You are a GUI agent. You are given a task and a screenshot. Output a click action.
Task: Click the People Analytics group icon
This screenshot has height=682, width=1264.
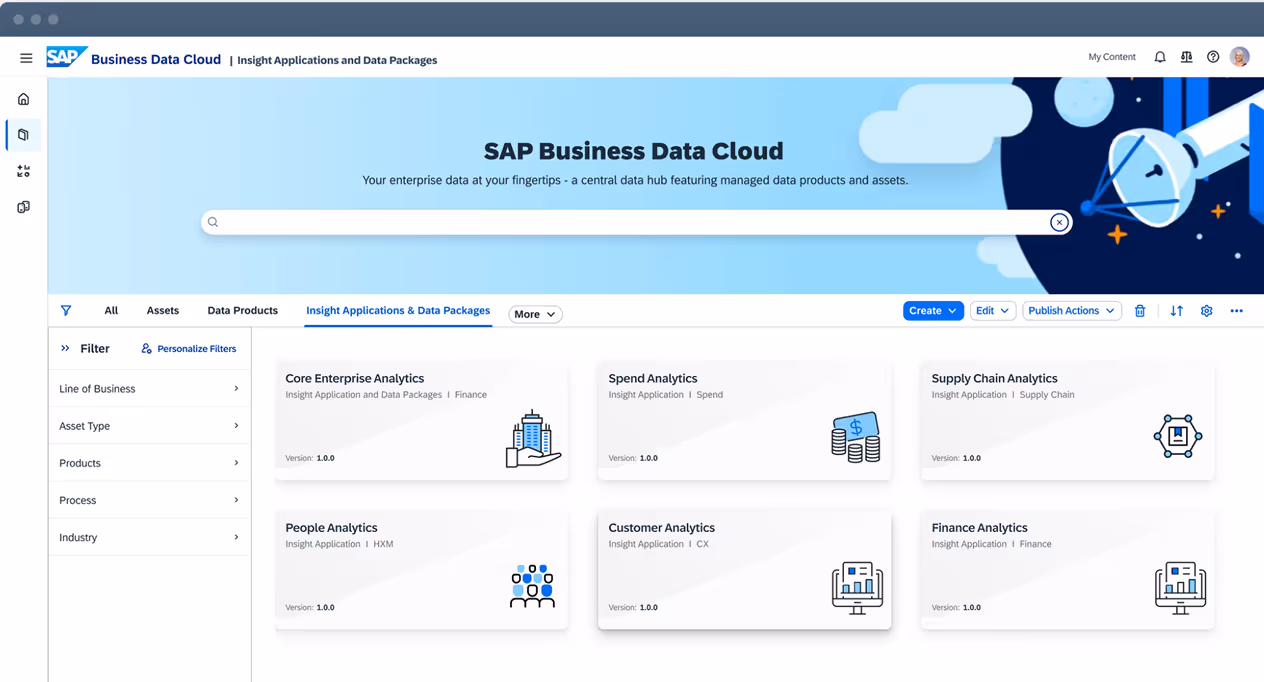(x=532, y=586)
